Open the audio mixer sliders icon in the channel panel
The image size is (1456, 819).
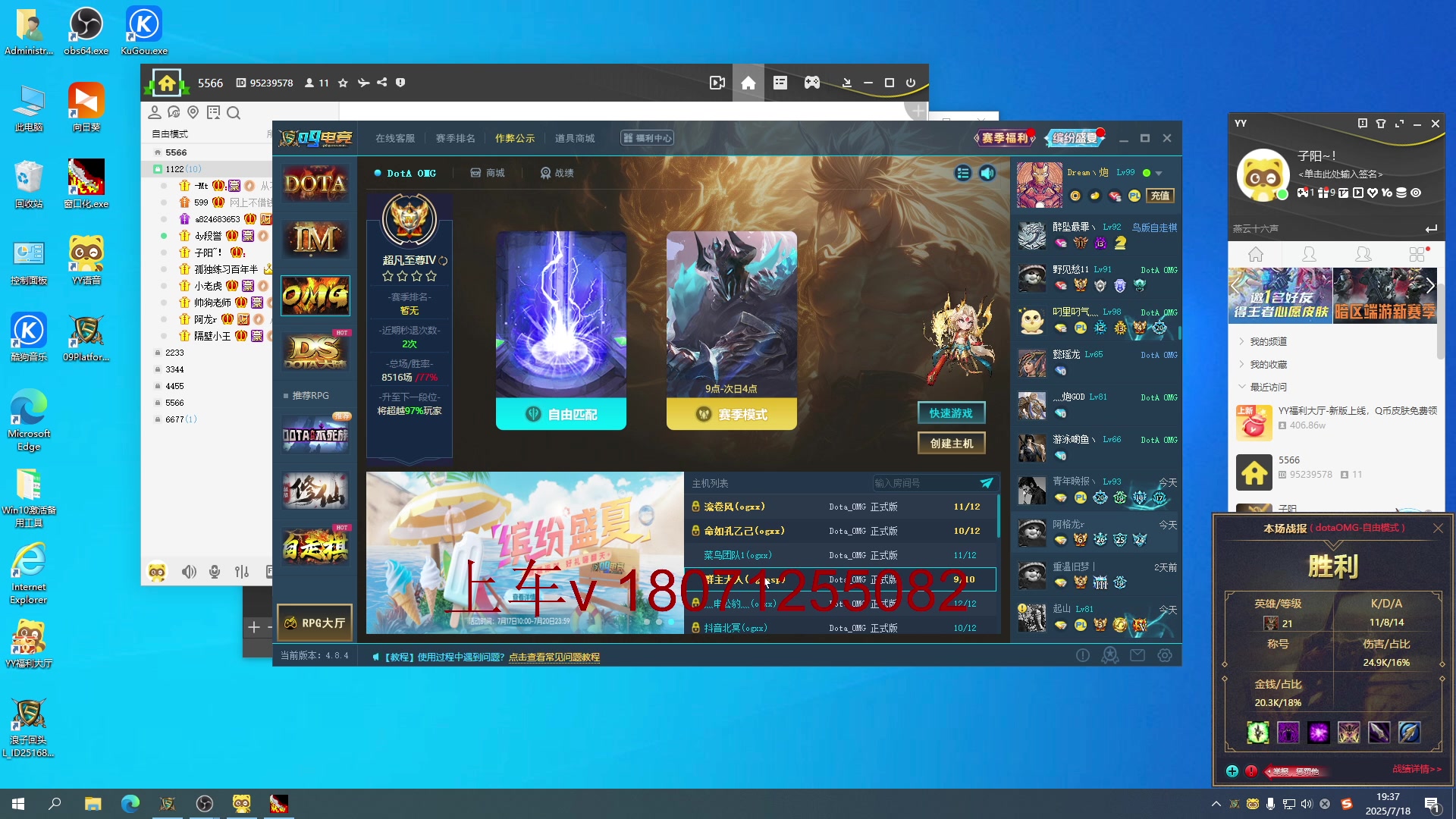point(242,572)
